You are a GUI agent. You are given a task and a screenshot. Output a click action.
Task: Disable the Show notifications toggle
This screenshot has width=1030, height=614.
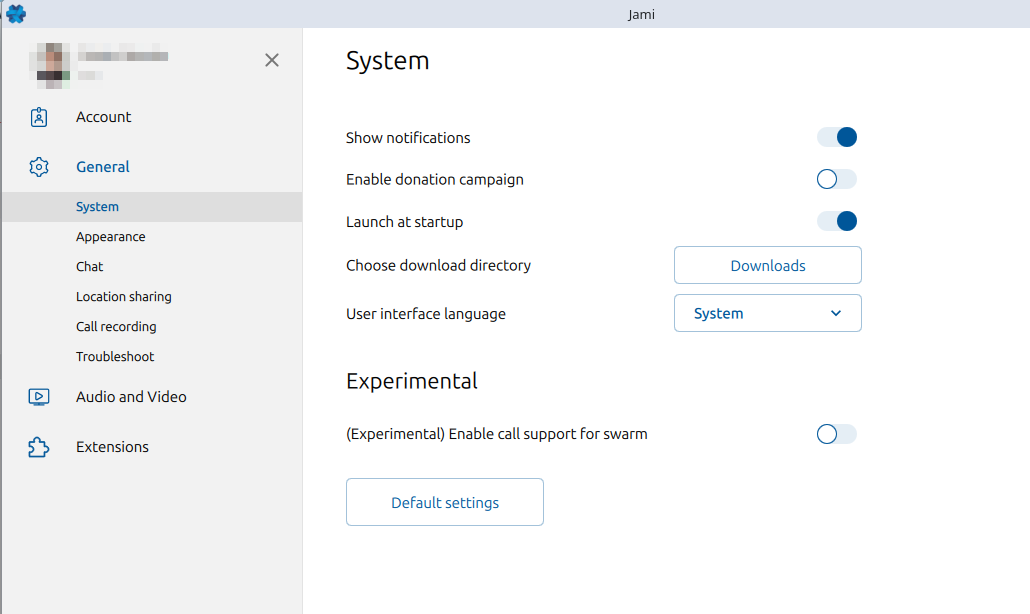[837, 137]
